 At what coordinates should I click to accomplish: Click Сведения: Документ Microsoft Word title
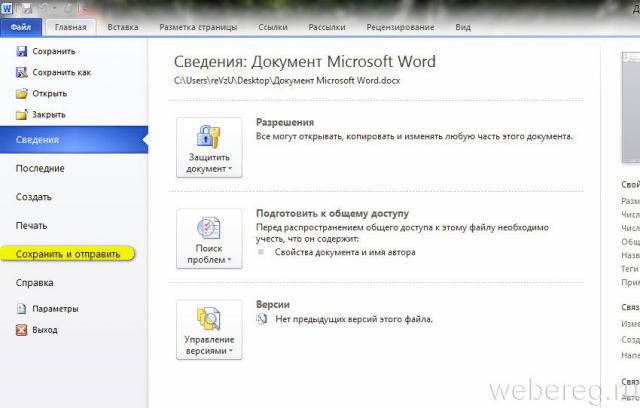(304, 62)
